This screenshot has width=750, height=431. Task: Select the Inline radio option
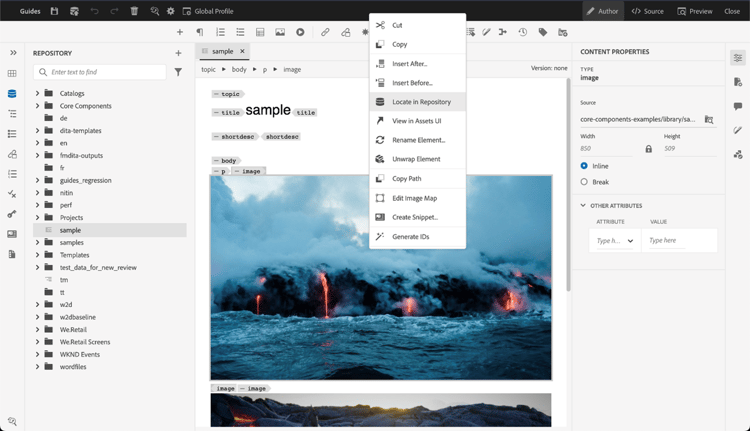584,166
